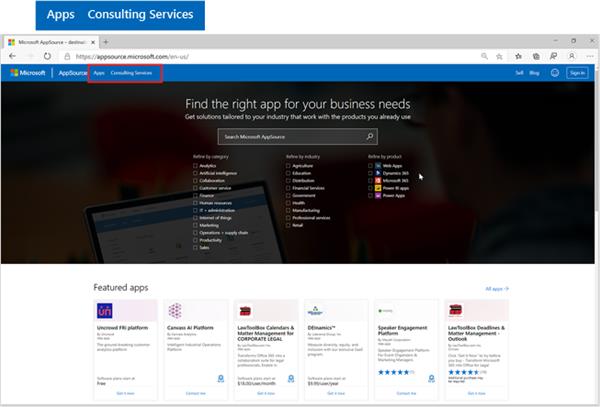The image size is (600, 407).
Task: Open the Apps menu in header
Action: point(99,73)
